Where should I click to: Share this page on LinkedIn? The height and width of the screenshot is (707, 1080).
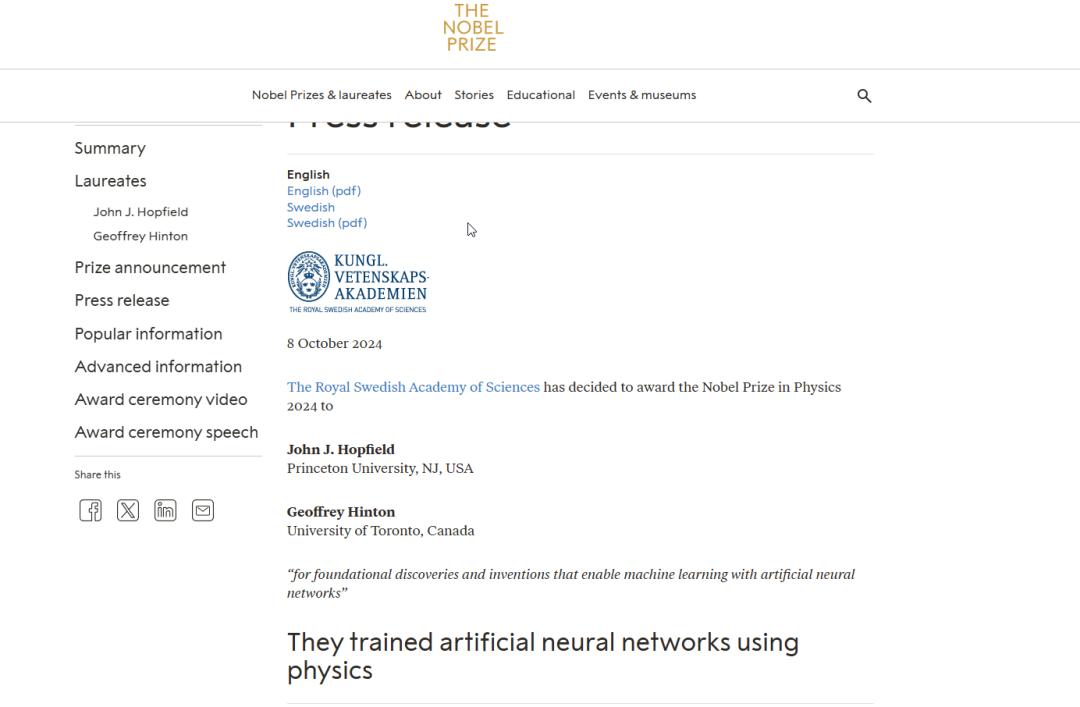click(x=165, y=511)
